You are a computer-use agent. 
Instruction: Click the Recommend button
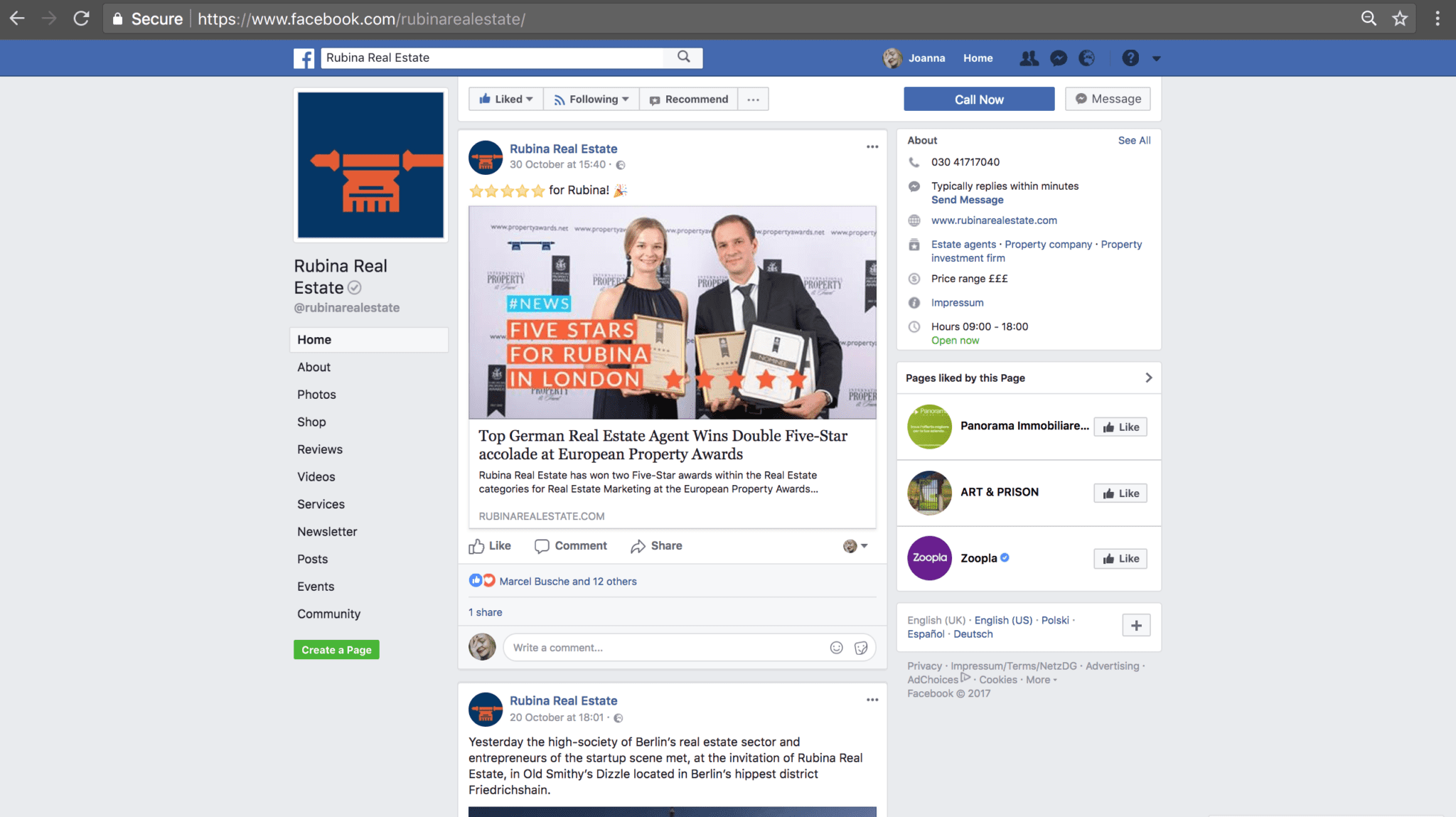[689, 99]
